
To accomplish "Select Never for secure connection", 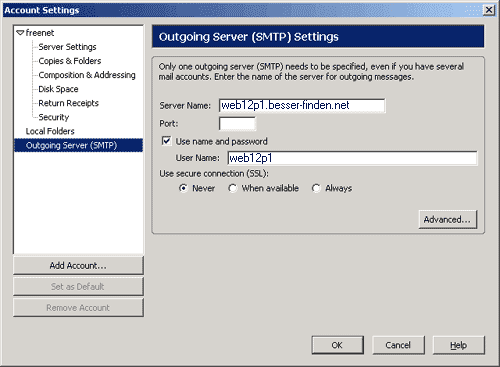I will tap(183, 188).
